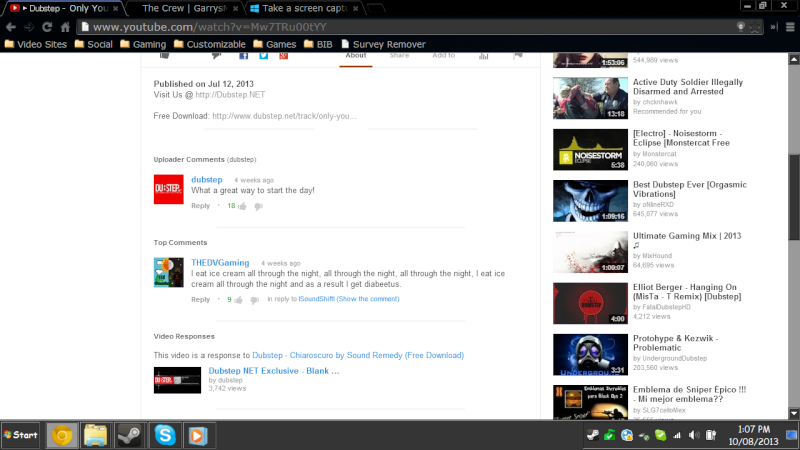Open Steam from the taskbar
Screen dimensions: 800x450
click(x=129, y=436)
